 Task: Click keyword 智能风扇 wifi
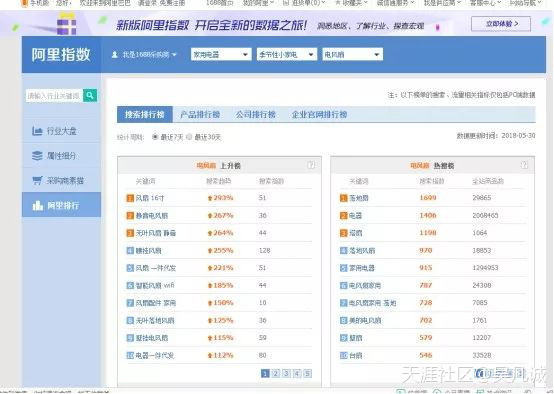[x=155, y=286]
